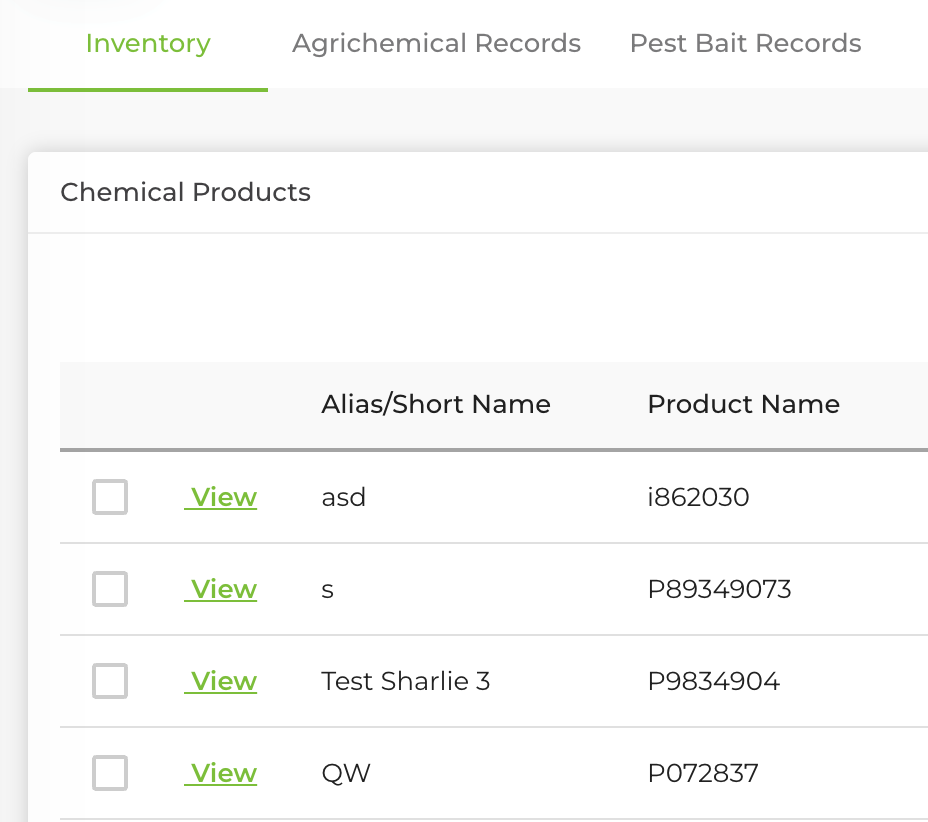Check the Test Sharlie 3 row checkbox
928x822 pixels.
click(110, 681)
